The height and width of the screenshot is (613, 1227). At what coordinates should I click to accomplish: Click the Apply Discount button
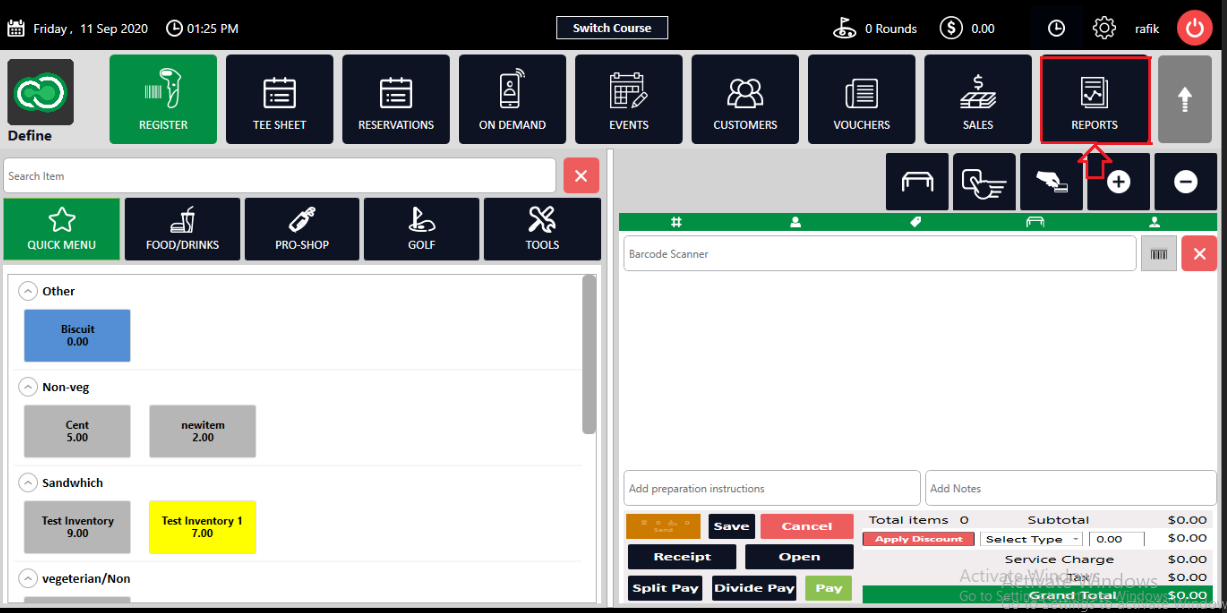click(x=918, y=539)
